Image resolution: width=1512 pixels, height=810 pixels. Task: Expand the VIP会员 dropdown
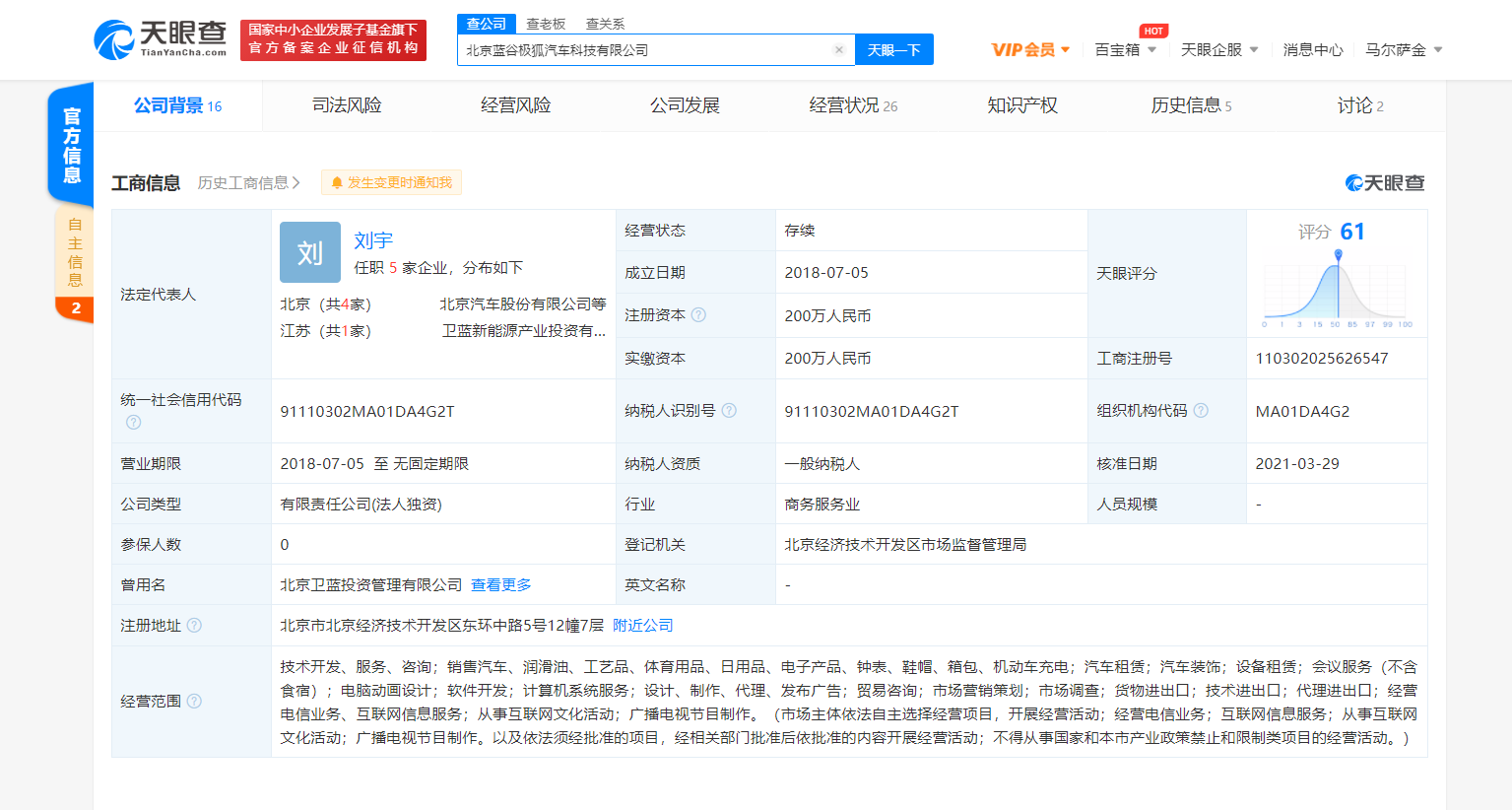1030,50
